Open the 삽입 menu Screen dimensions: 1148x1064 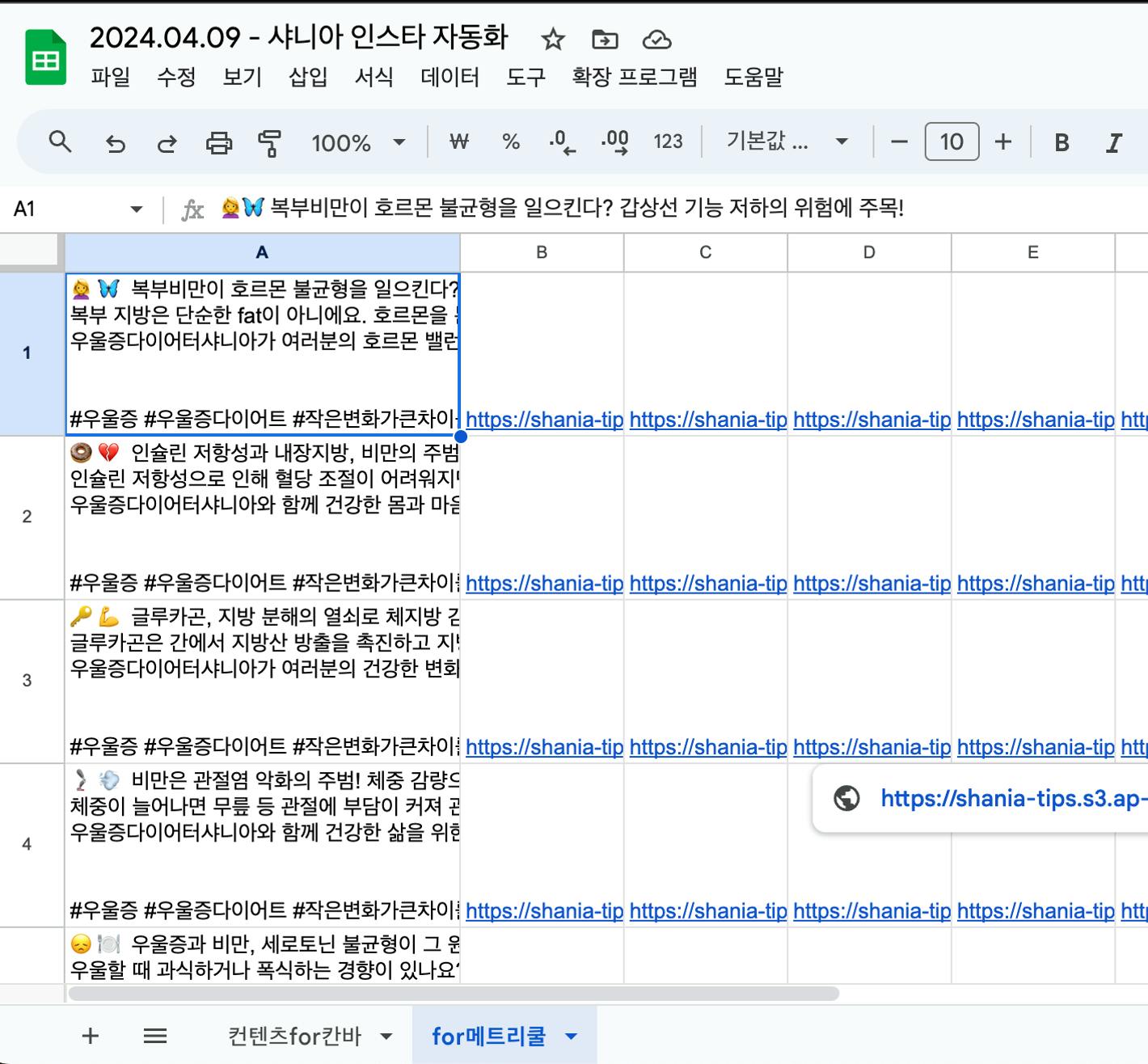308,77
